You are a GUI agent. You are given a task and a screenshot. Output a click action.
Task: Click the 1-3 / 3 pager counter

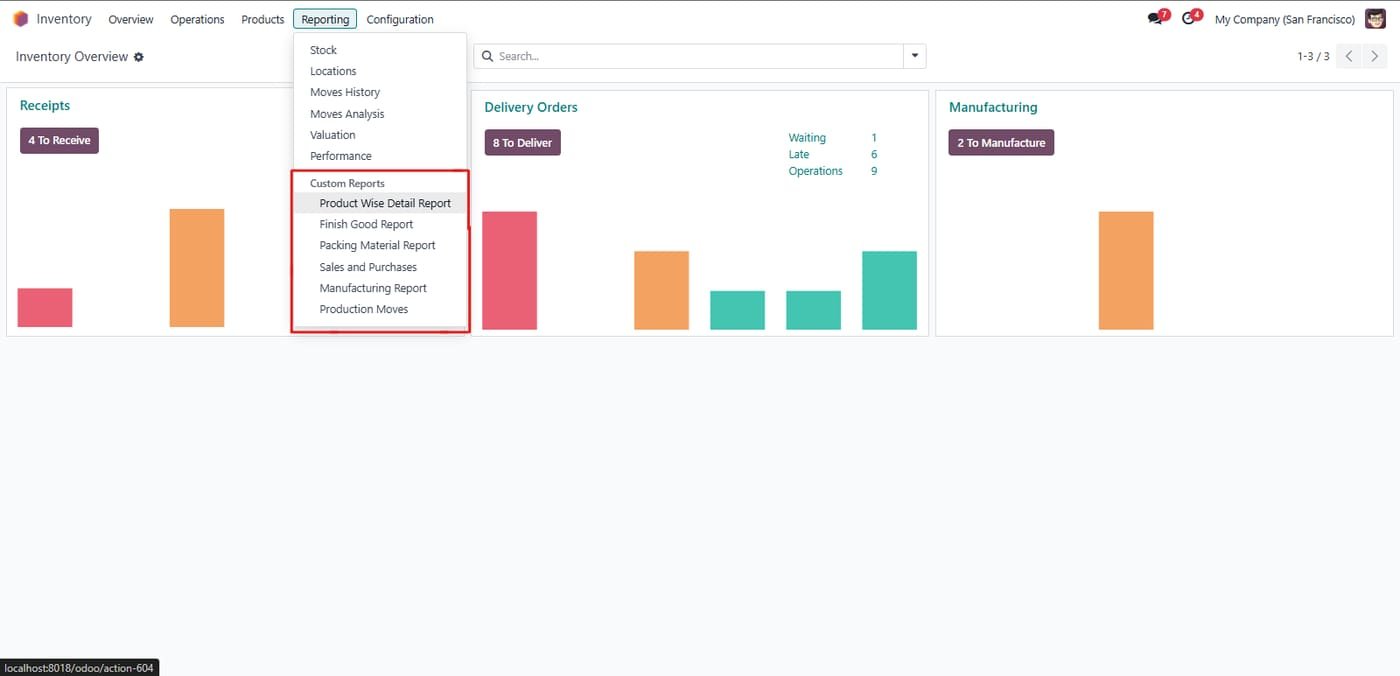[1313, 57]
